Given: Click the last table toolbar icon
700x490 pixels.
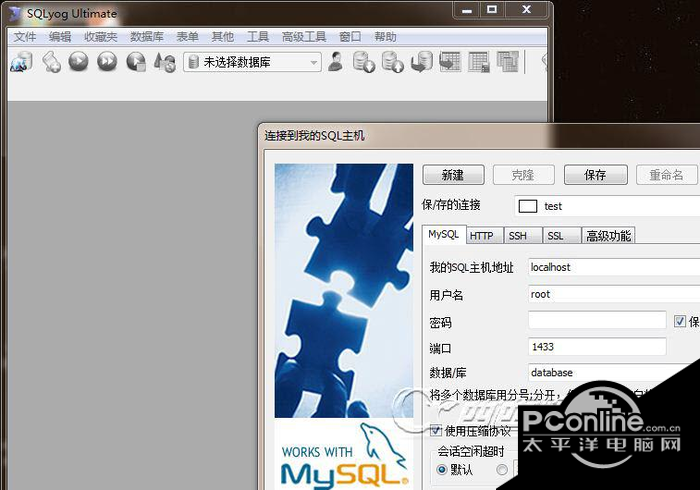Looking at the screenshot, I should [508, 62].
